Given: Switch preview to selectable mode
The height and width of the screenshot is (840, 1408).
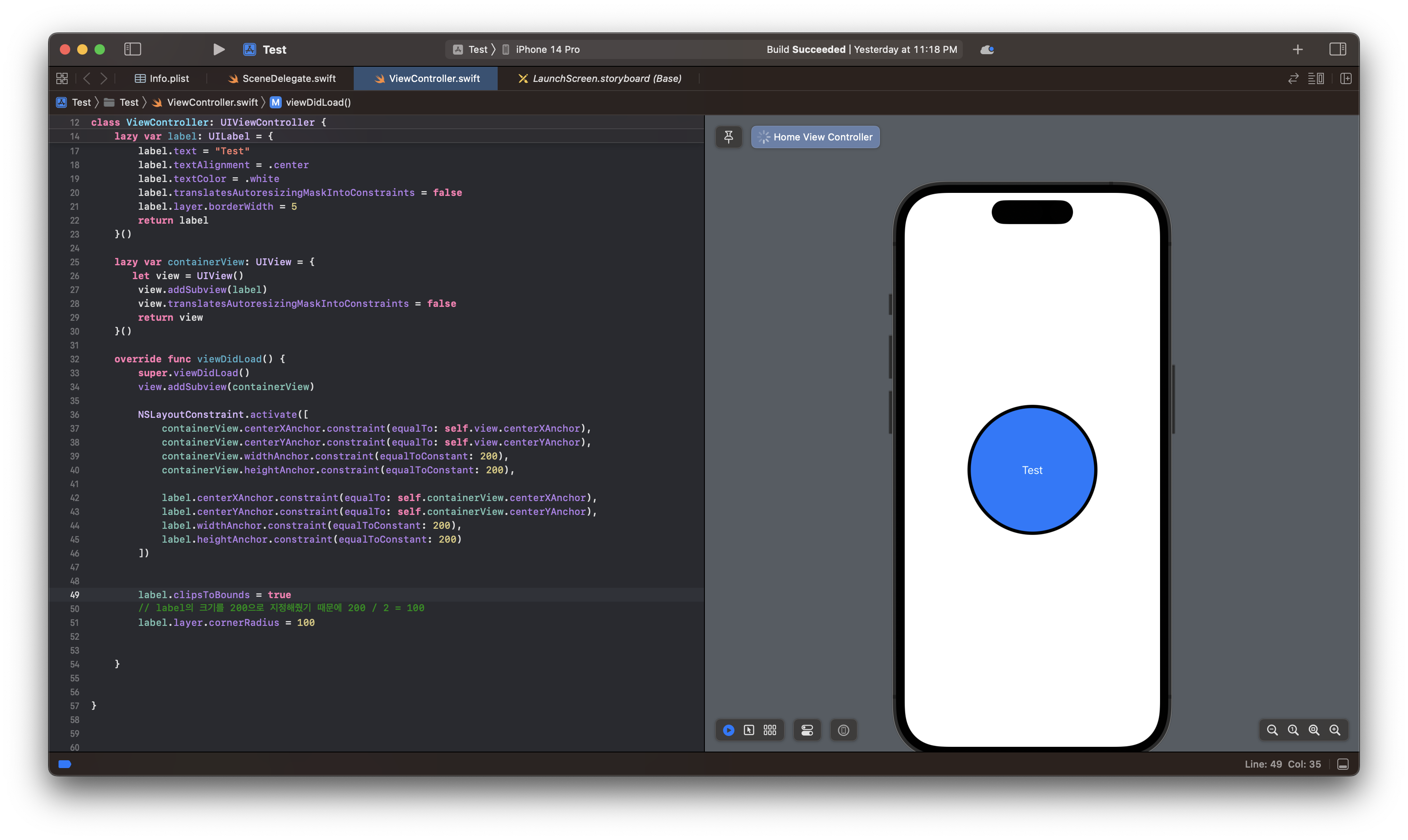Looking at the screenshot, I should coord(749,730).
